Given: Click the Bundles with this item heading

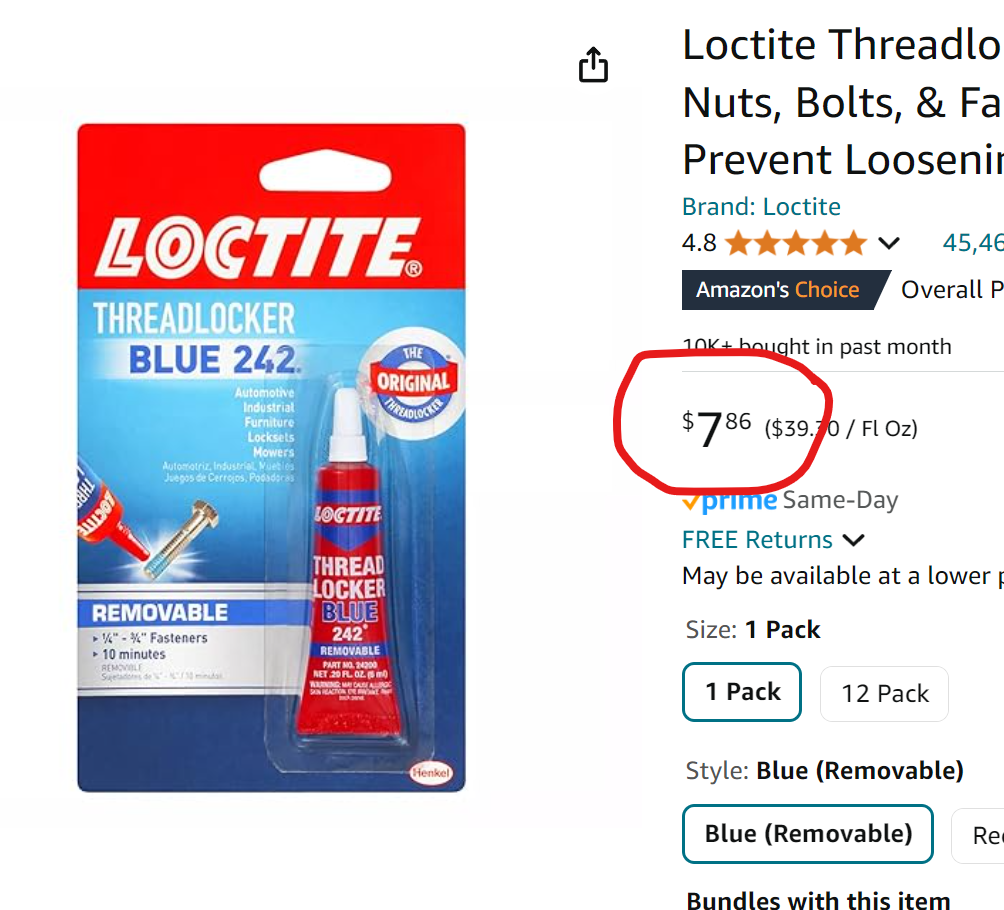Looking at the screenshot, I should (817, 899).
